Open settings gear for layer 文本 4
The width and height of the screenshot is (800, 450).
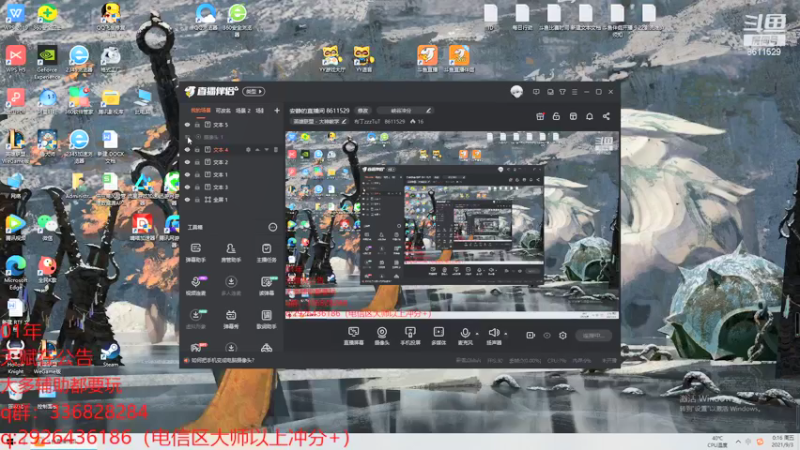[x=248, y=149]
